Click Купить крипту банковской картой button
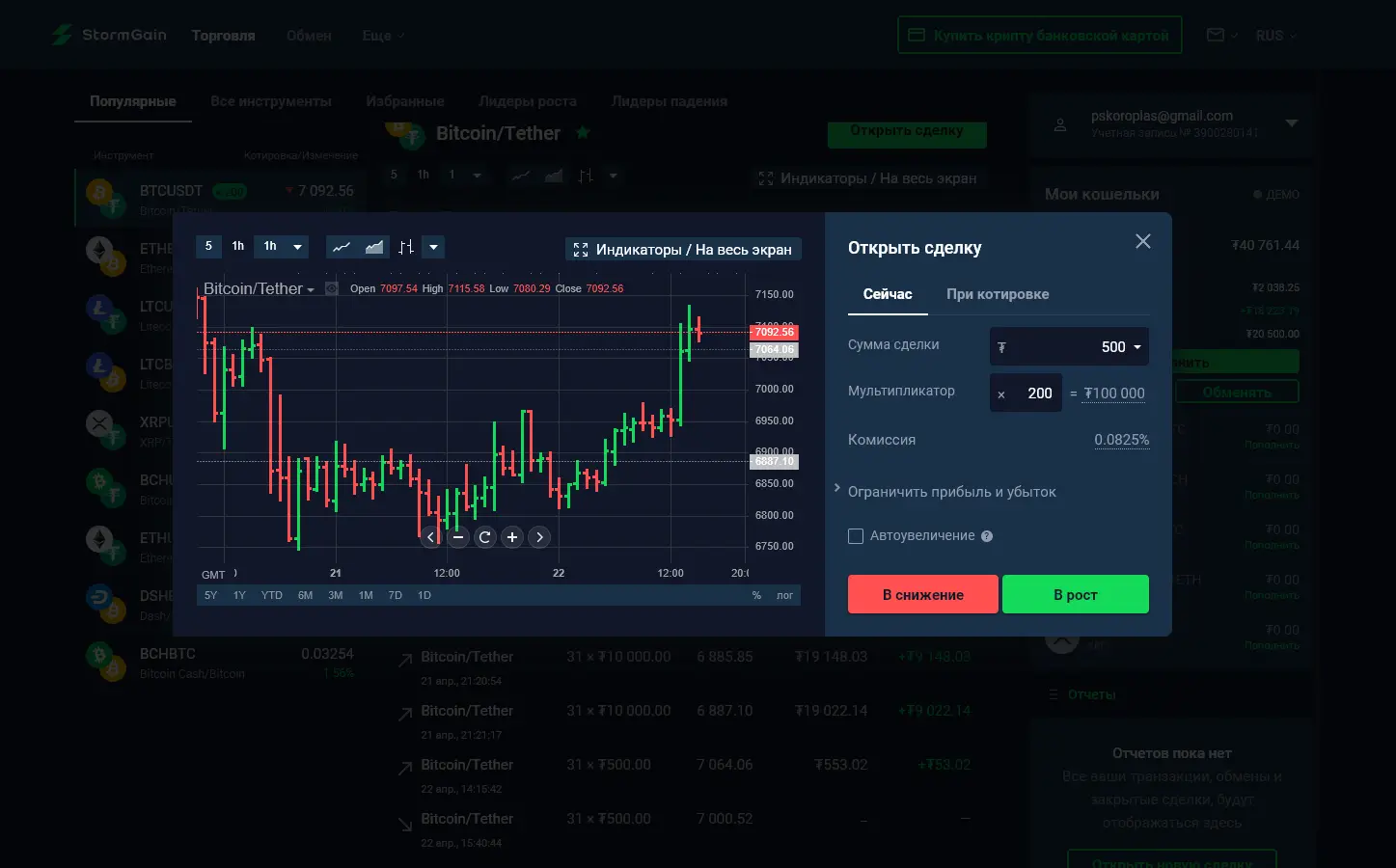Screen dimensions: 1396x868 pos(1039,36)
